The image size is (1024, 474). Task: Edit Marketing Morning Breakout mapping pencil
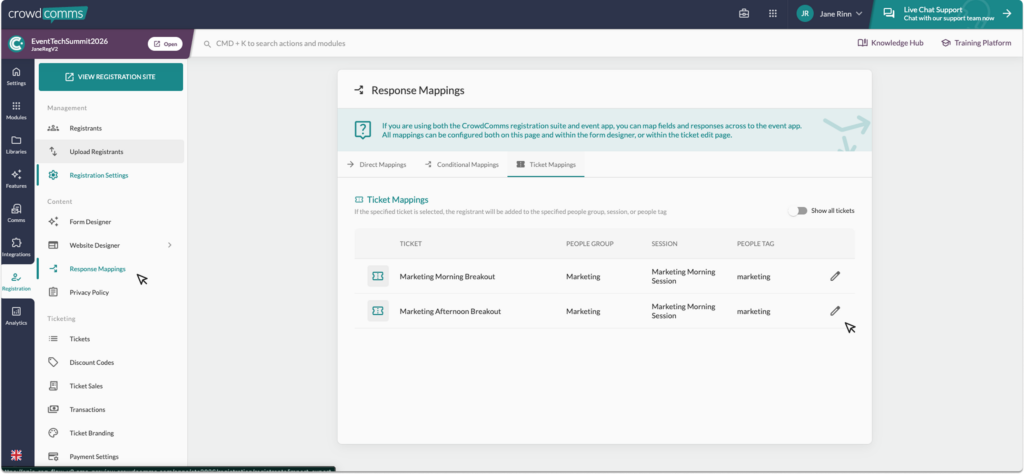pos(835,276)
